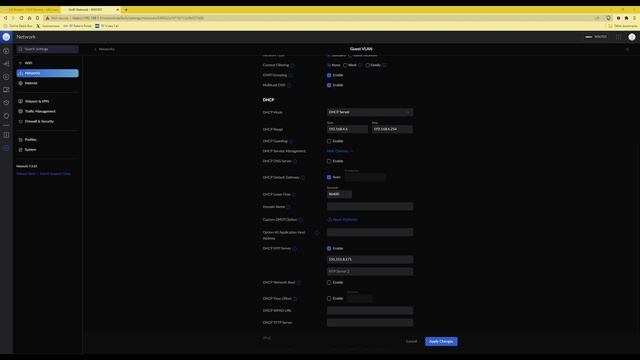Click the browser extensions puzzle icon

627,18
